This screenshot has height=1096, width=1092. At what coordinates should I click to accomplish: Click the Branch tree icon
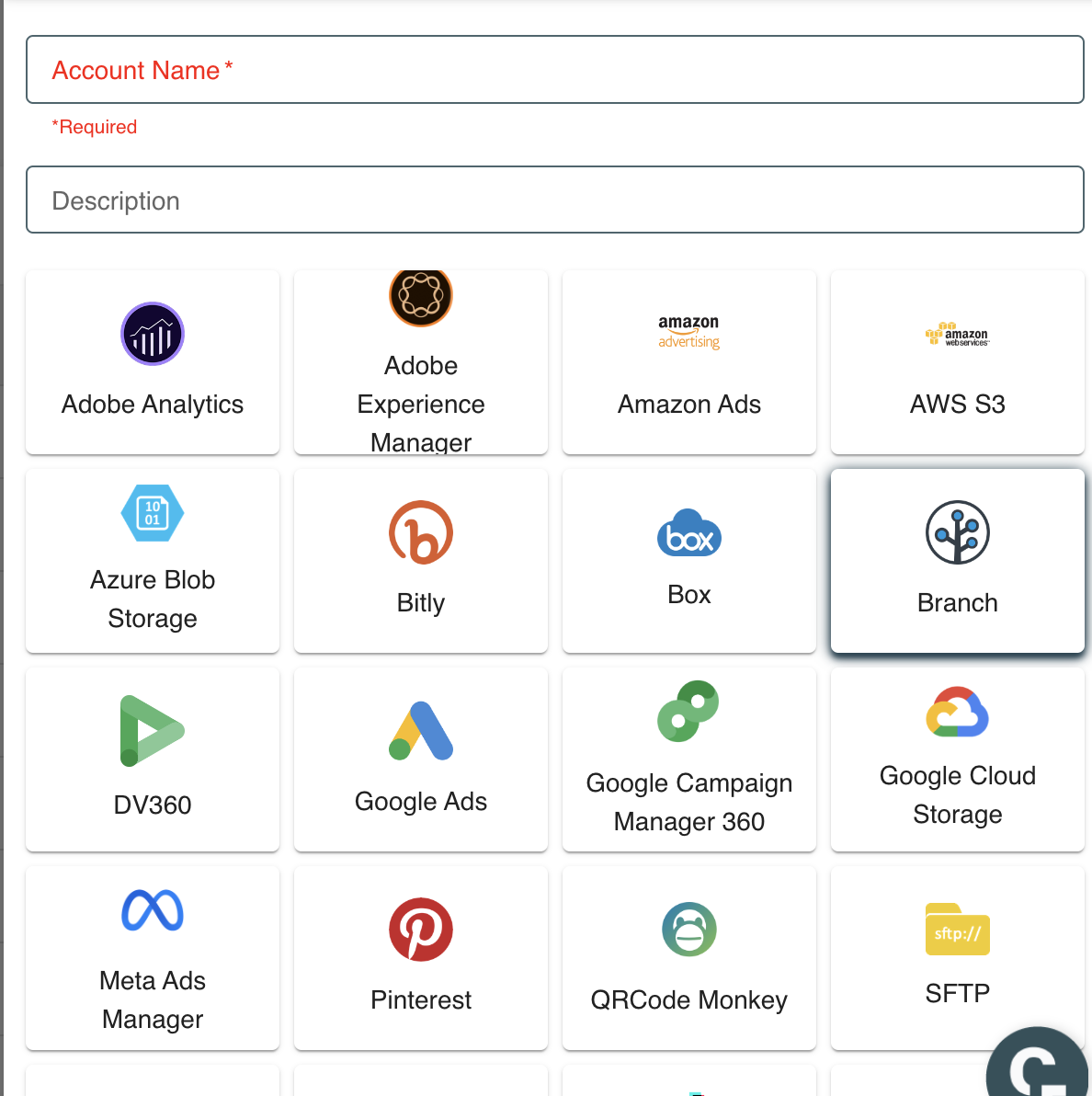click(957, 532)
